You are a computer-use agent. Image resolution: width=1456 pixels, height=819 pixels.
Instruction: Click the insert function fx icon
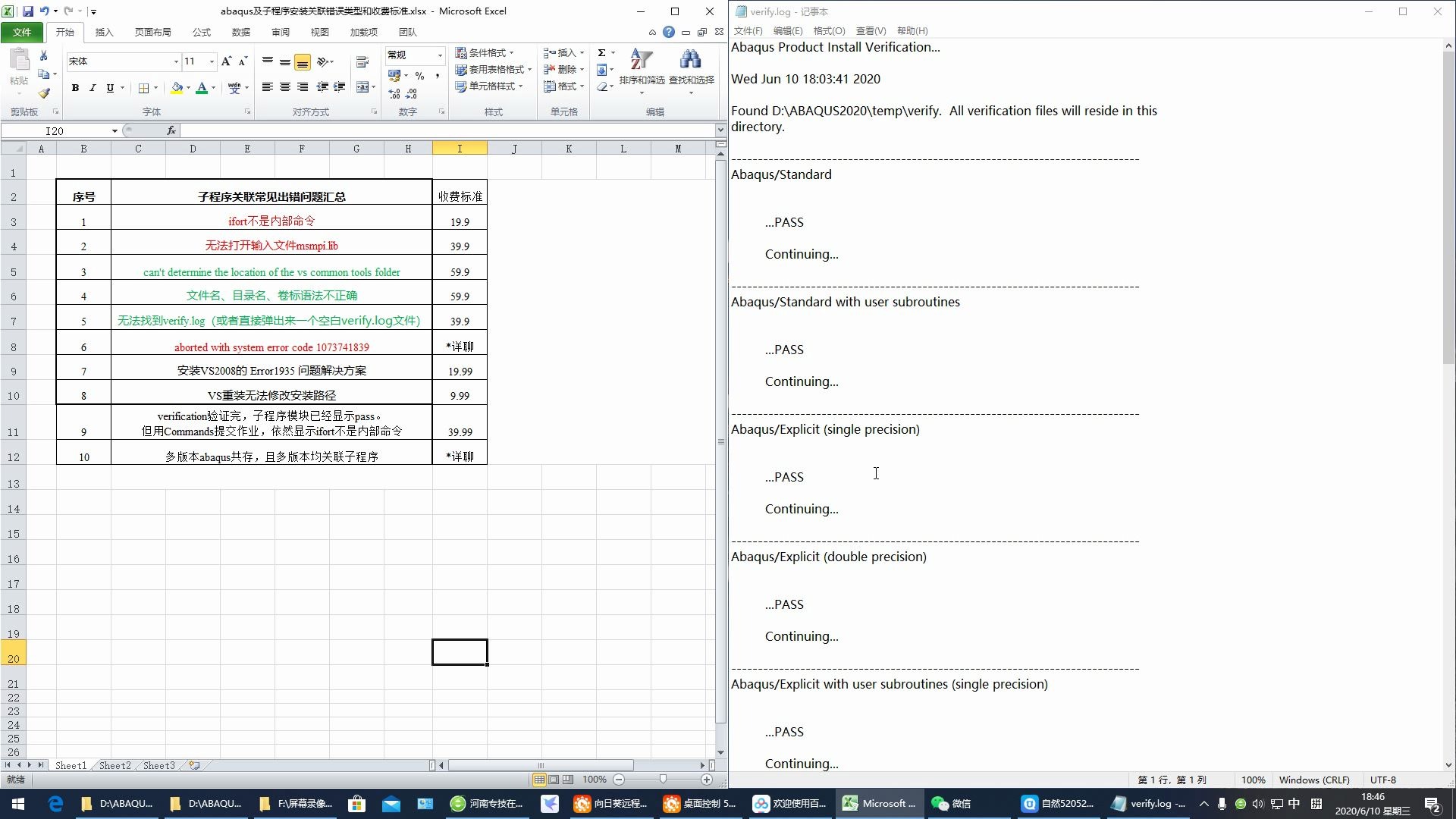tap(171, 130)
